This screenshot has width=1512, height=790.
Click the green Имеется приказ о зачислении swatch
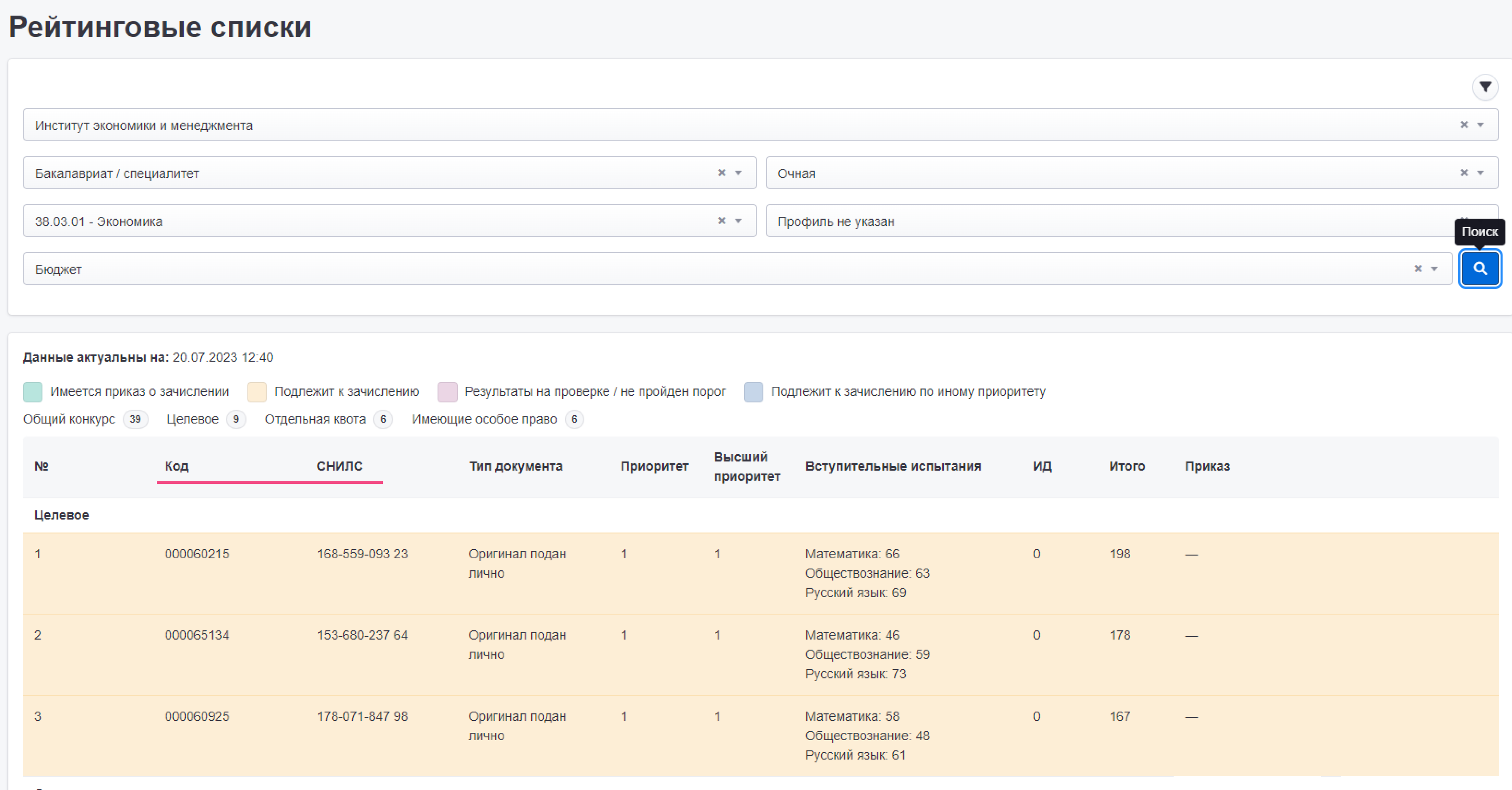tap(33, 392)
